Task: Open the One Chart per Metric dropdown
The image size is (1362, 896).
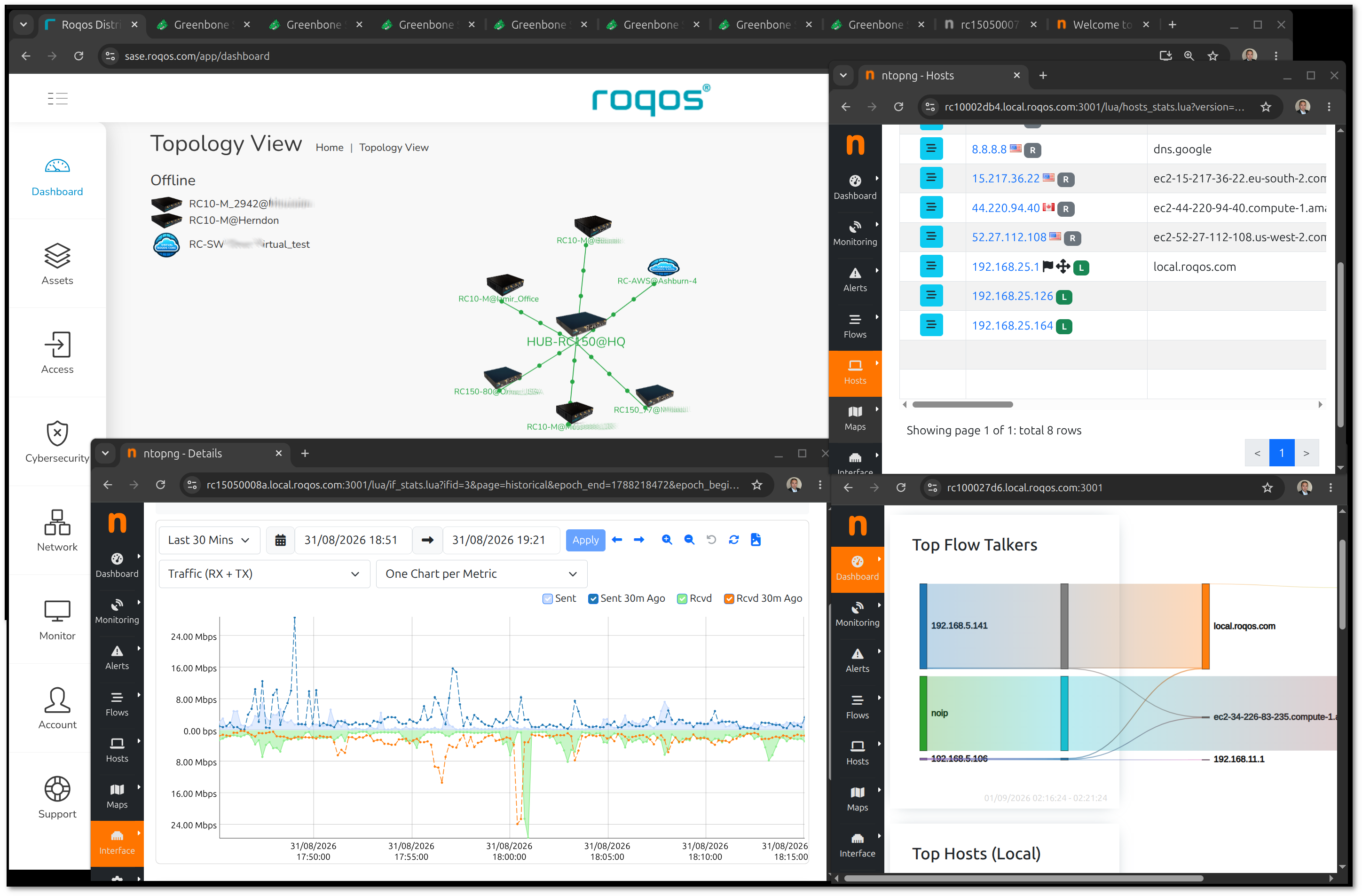Action: [481, 574]
